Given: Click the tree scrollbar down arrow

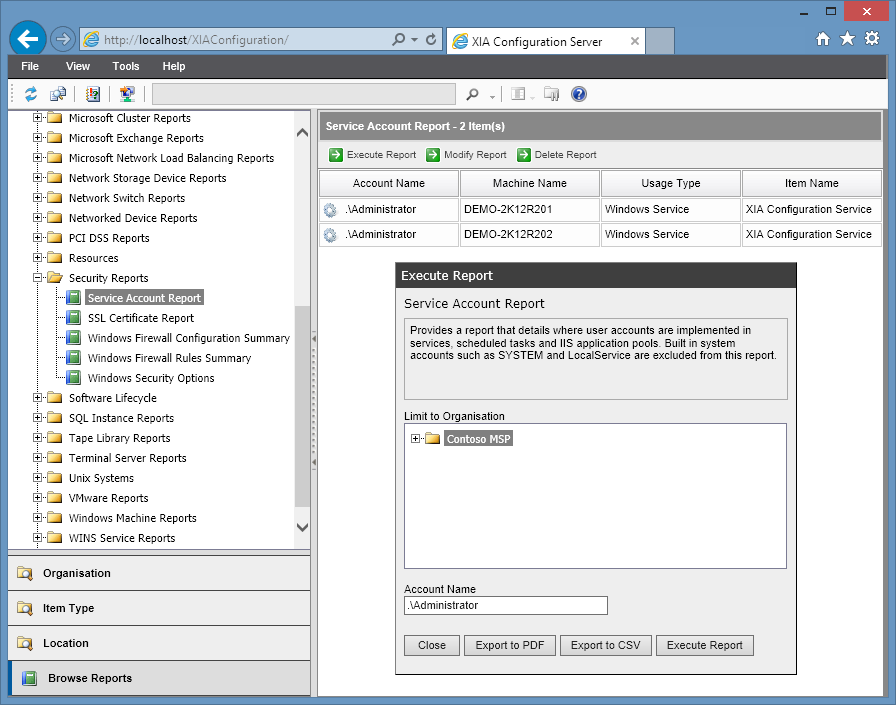Looking at the screenshot, I should 303,527.
